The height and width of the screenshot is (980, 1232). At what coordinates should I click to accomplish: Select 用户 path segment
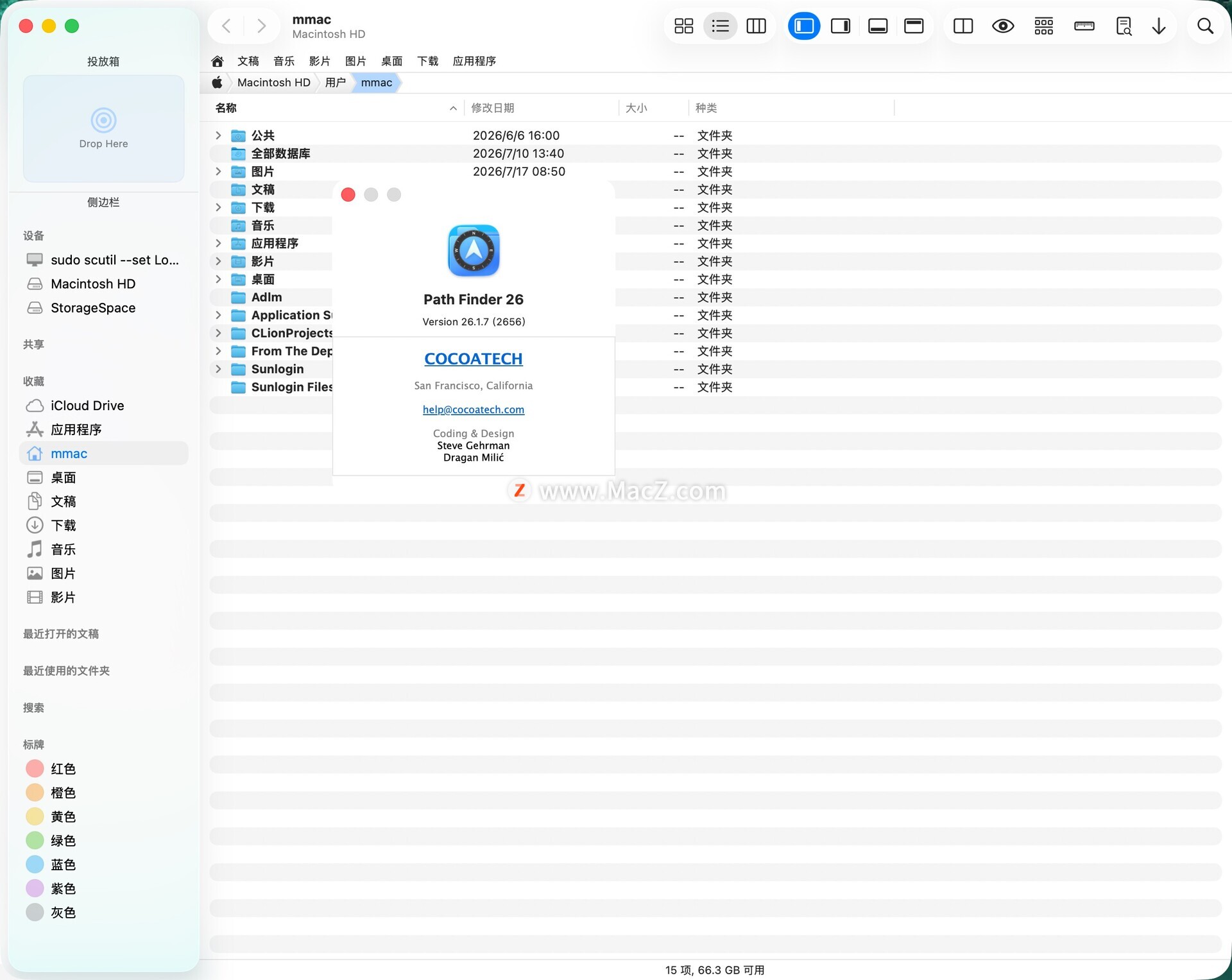336,83
